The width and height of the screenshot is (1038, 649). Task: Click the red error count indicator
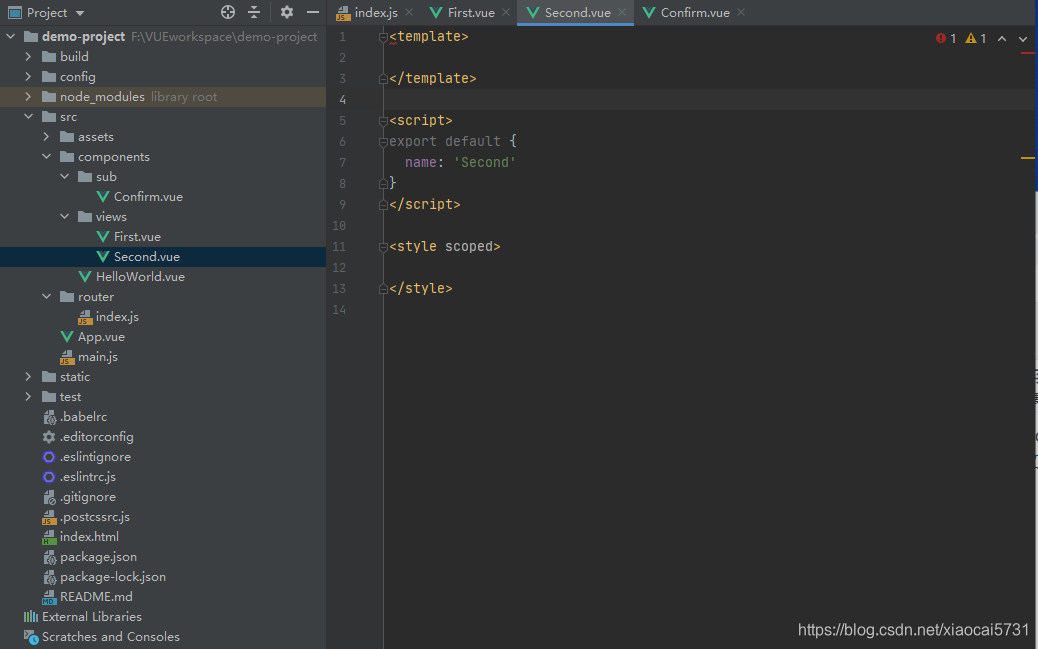(x=946, y=38)
